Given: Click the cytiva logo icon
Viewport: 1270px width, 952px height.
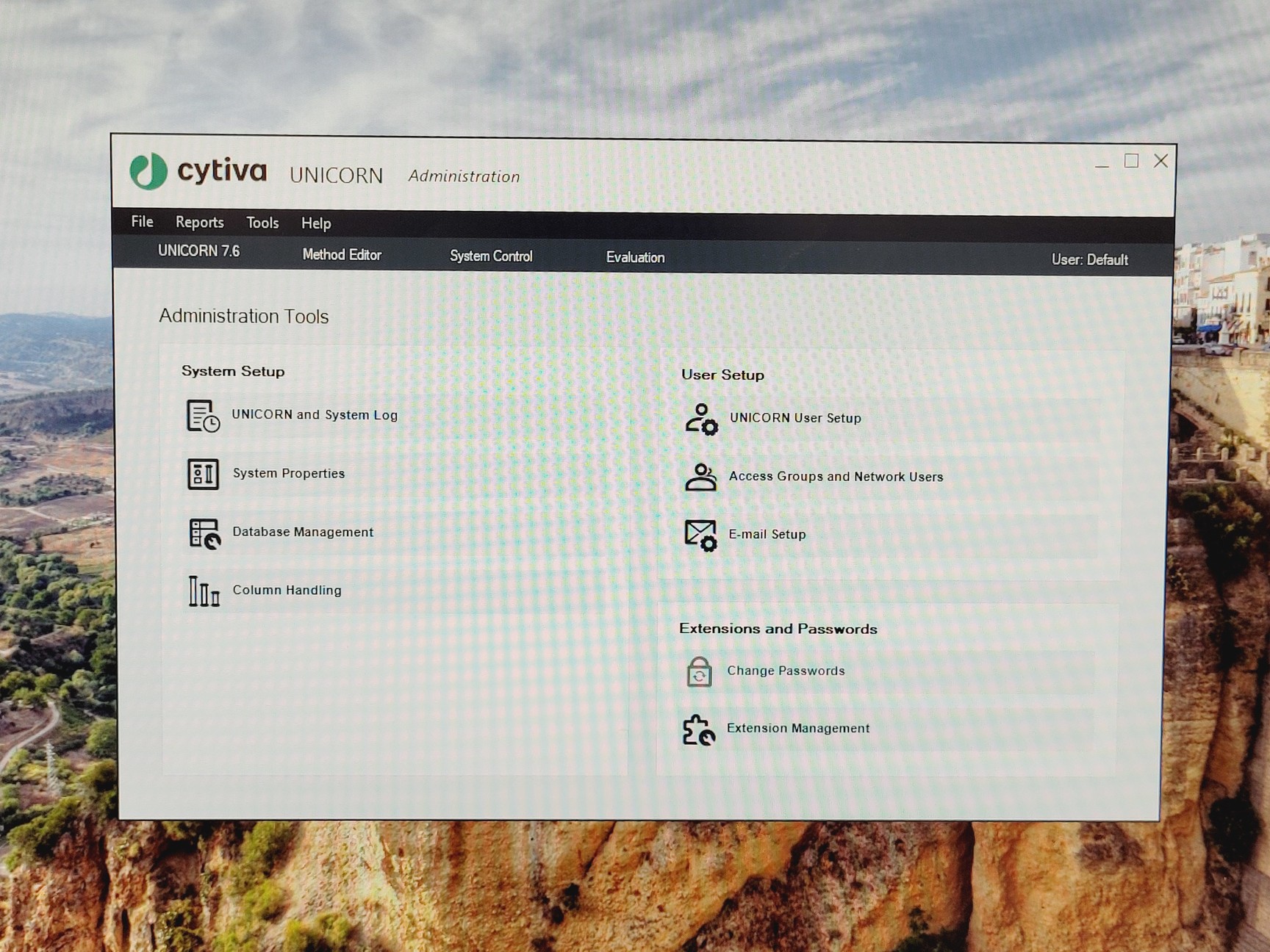Looking at the screenshot, I should pos(149,171).
